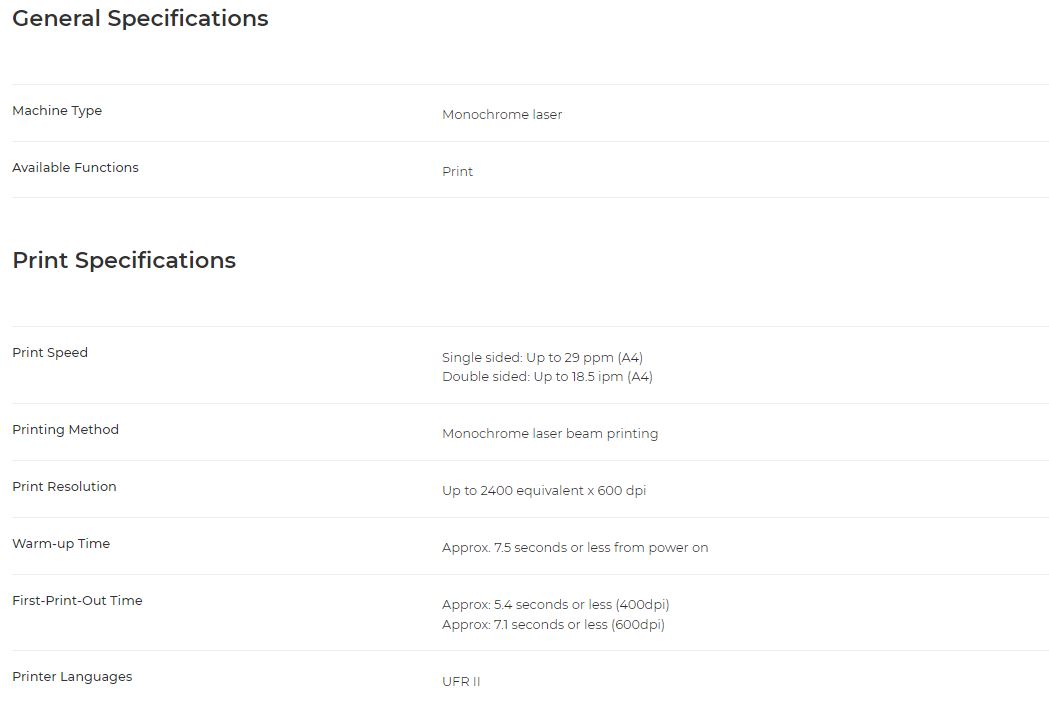The image size is (1049, 704).
Task: Click the single sided 29 ppm text
Action: 542,357
